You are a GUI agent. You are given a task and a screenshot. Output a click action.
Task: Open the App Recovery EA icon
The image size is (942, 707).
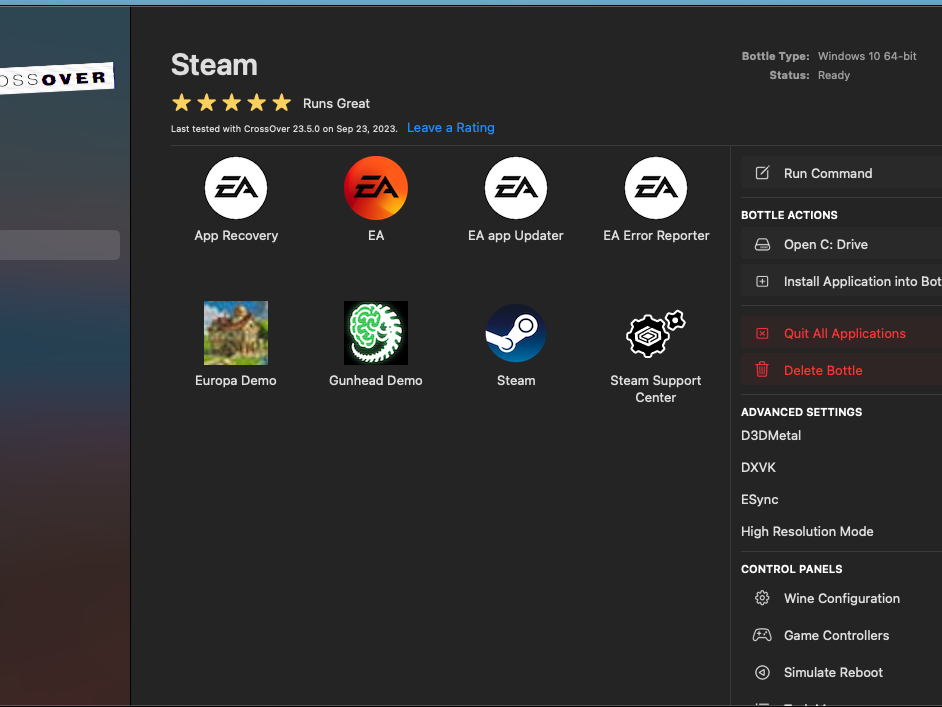[236, 188]
